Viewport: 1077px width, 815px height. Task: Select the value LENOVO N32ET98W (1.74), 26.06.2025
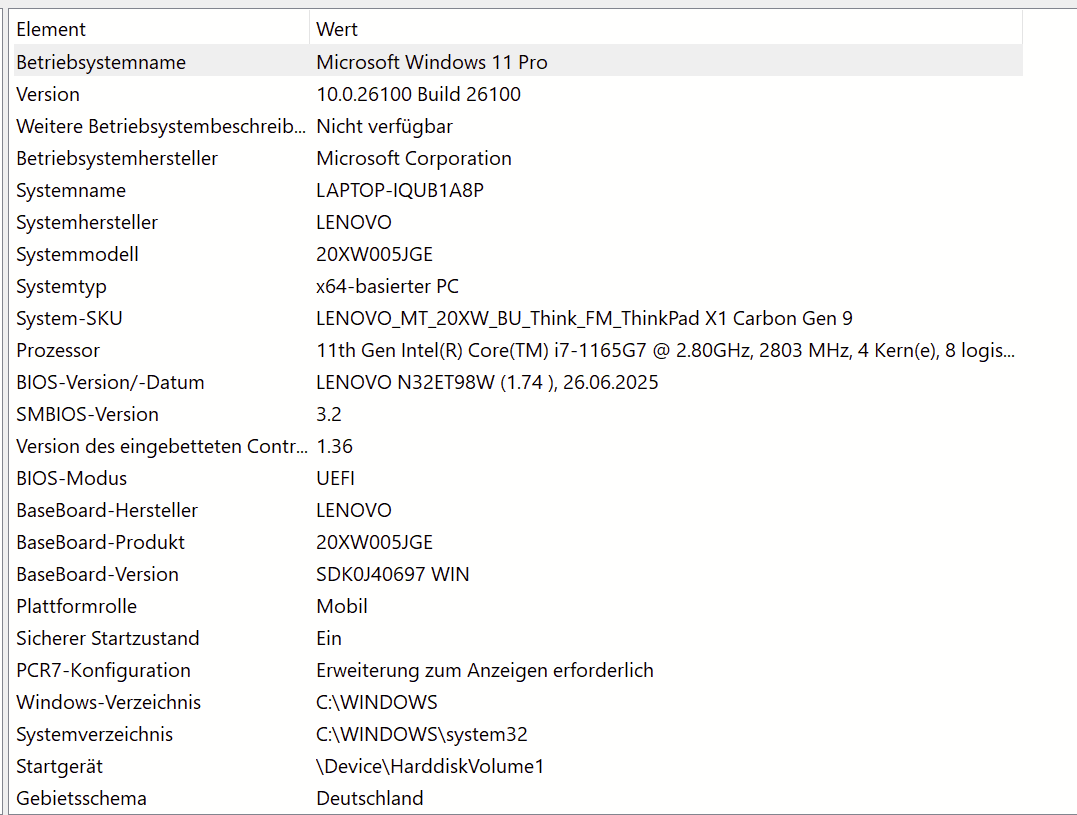coord(487,382)
